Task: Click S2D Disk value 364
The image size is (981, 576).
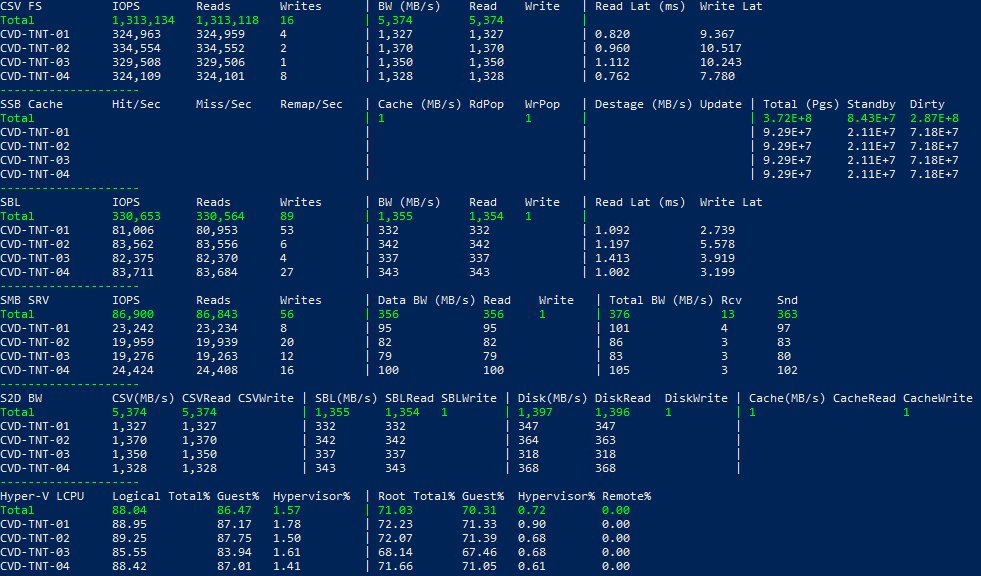Action: (x=528, y=440)
